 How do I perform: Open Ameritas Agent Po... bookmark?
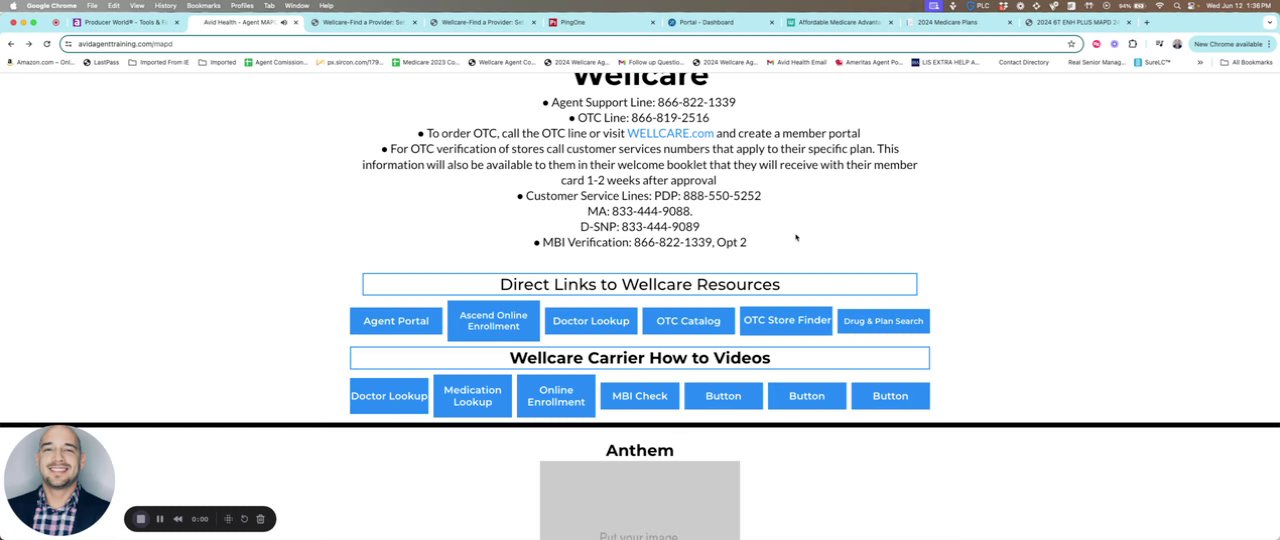pyautogui.click(x=868, y=62)
